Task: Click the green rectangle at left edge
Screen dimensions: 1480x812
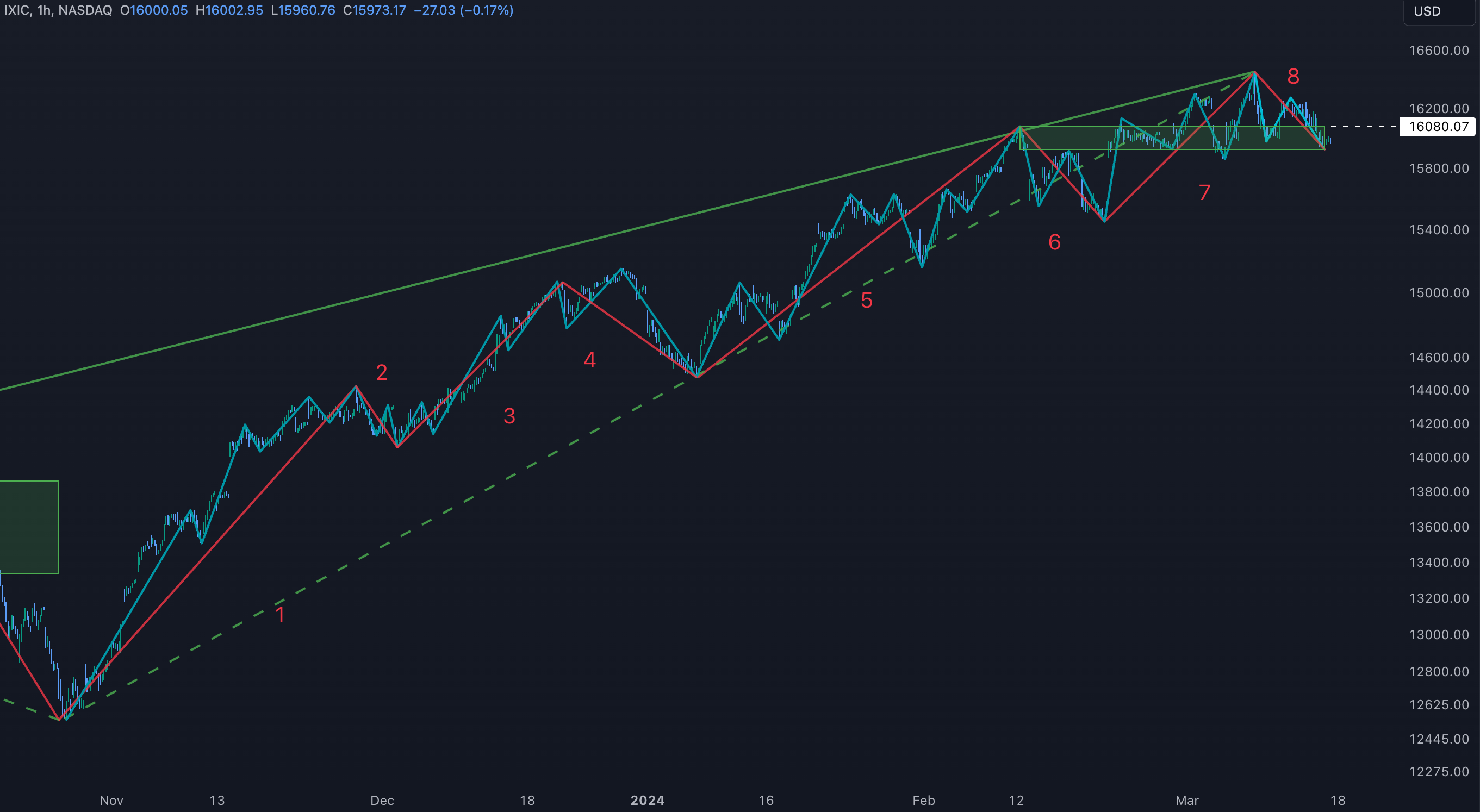Action: (x=29, y=527)
